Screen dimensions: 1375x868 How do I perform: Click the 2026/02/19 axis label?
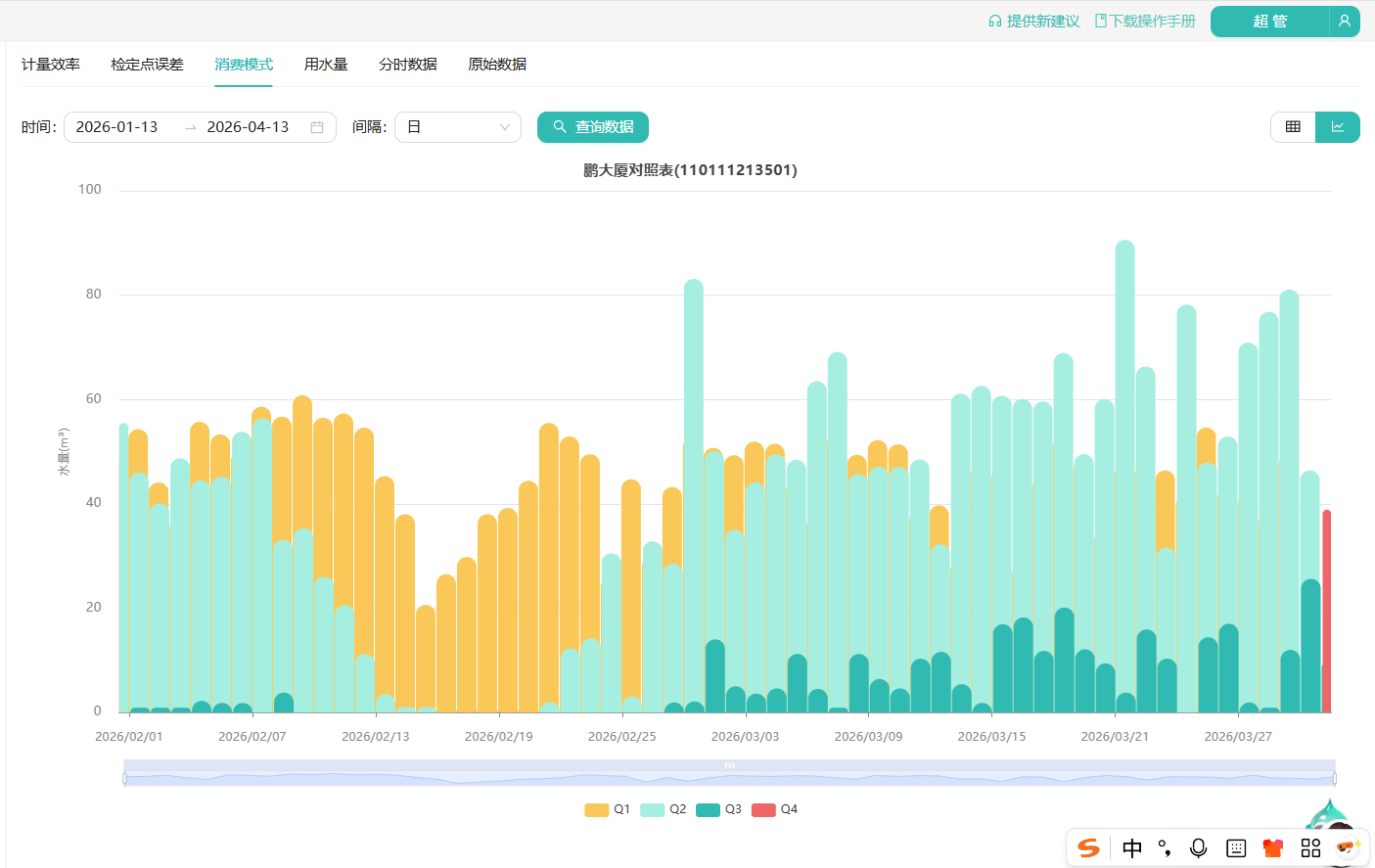(499, 737)
